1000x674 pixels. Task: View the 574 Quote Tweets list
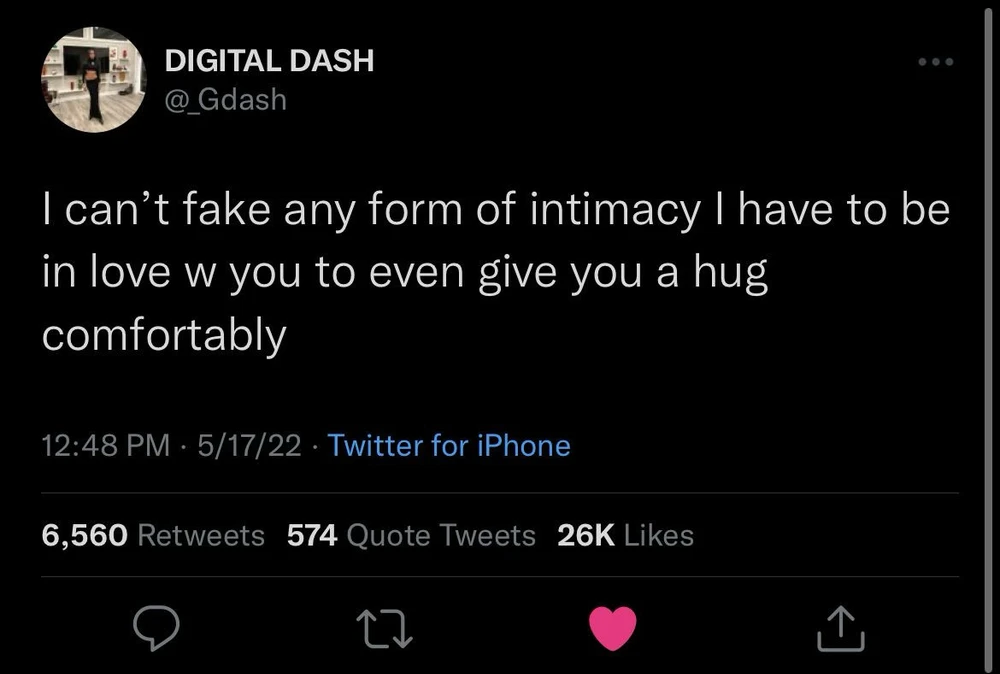[411, 535]
